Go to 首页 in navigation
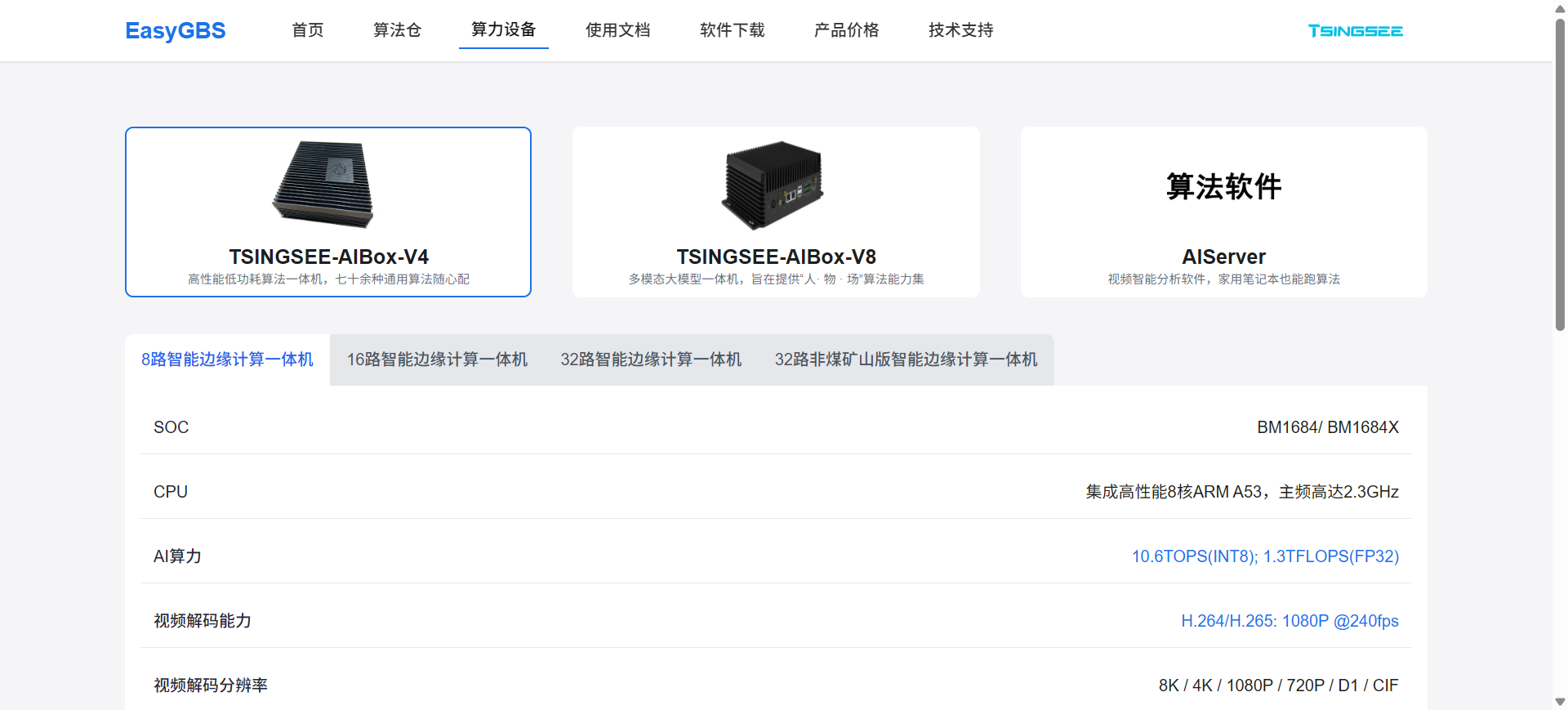This screenshot has width=1568, height=710. [308, 30]
